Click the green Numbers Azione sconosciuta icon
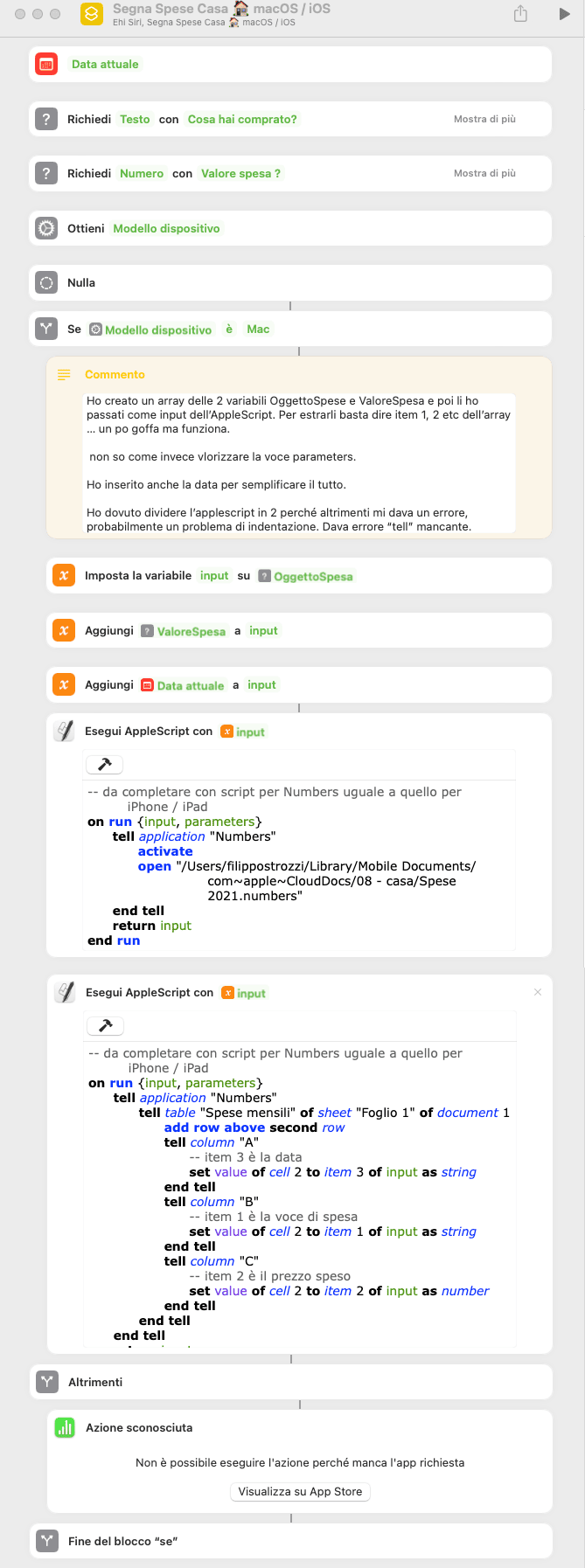Viewport: 585px width, 1568px height. [x=65, y=1427]
